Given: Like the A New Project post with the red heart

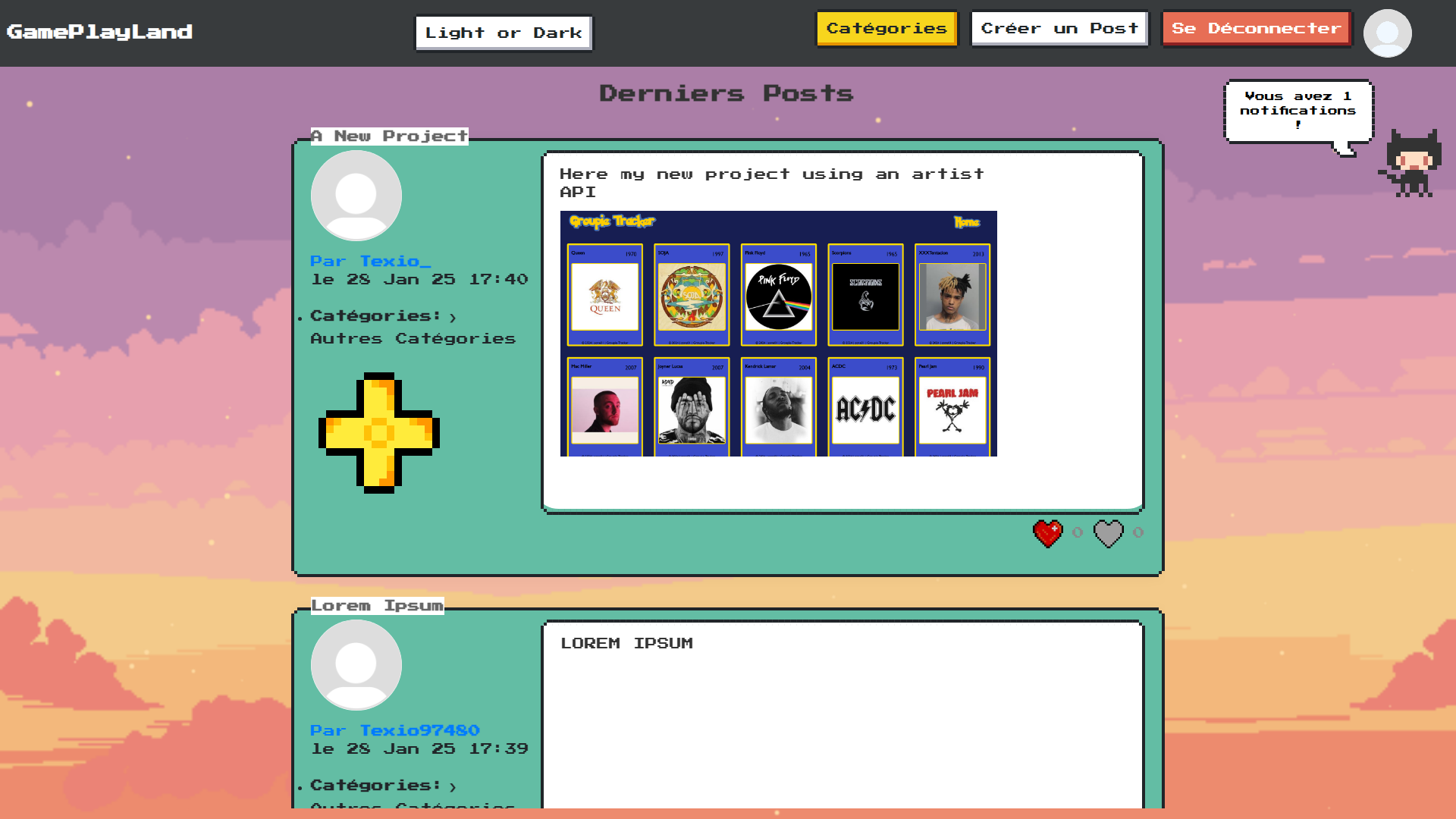Looking at the screenshot, I should pyautogui.click(x=1048, y=533).
